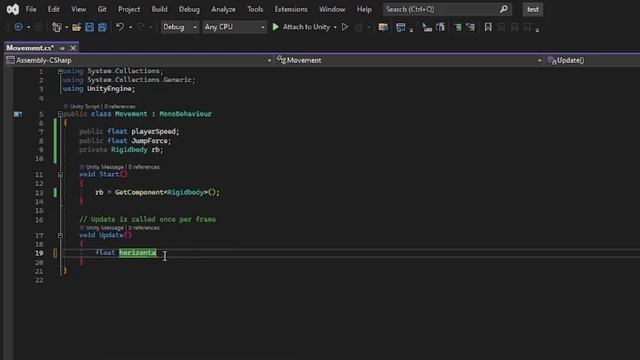640x360 pixels.
Task: Open the Update() member navigation dropdown
Action: click(593, 60)
